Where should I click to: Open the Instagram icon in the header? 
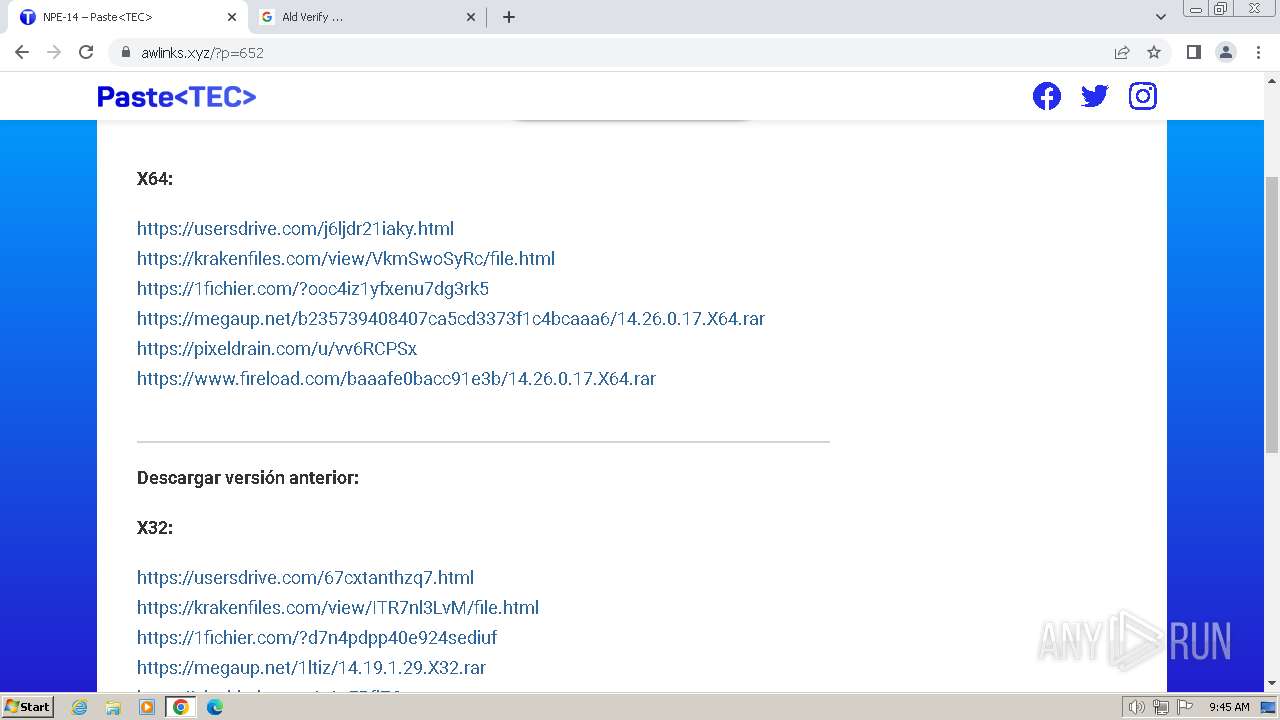pos(1143,96)
